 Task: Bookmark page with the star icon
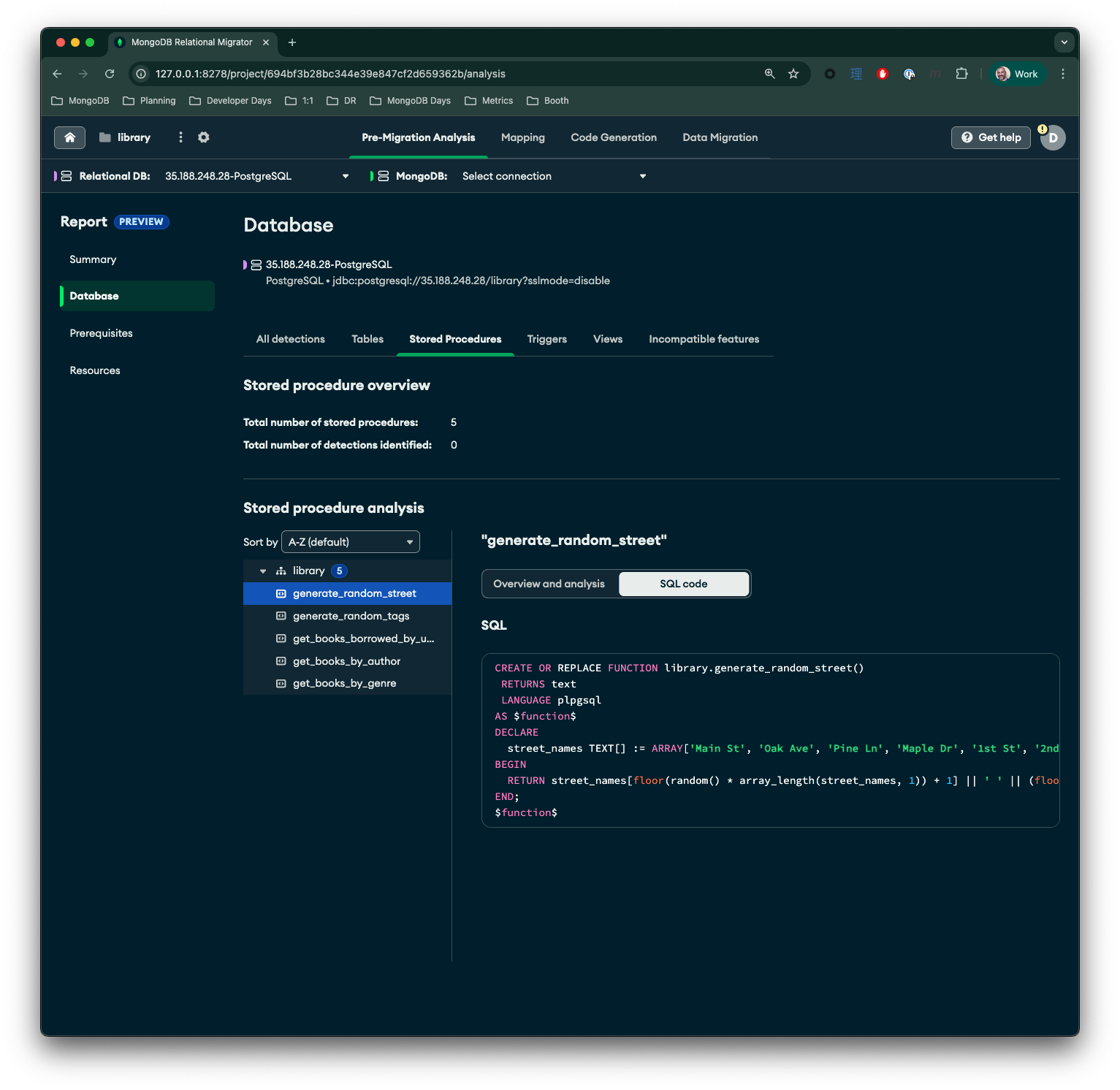793,74
